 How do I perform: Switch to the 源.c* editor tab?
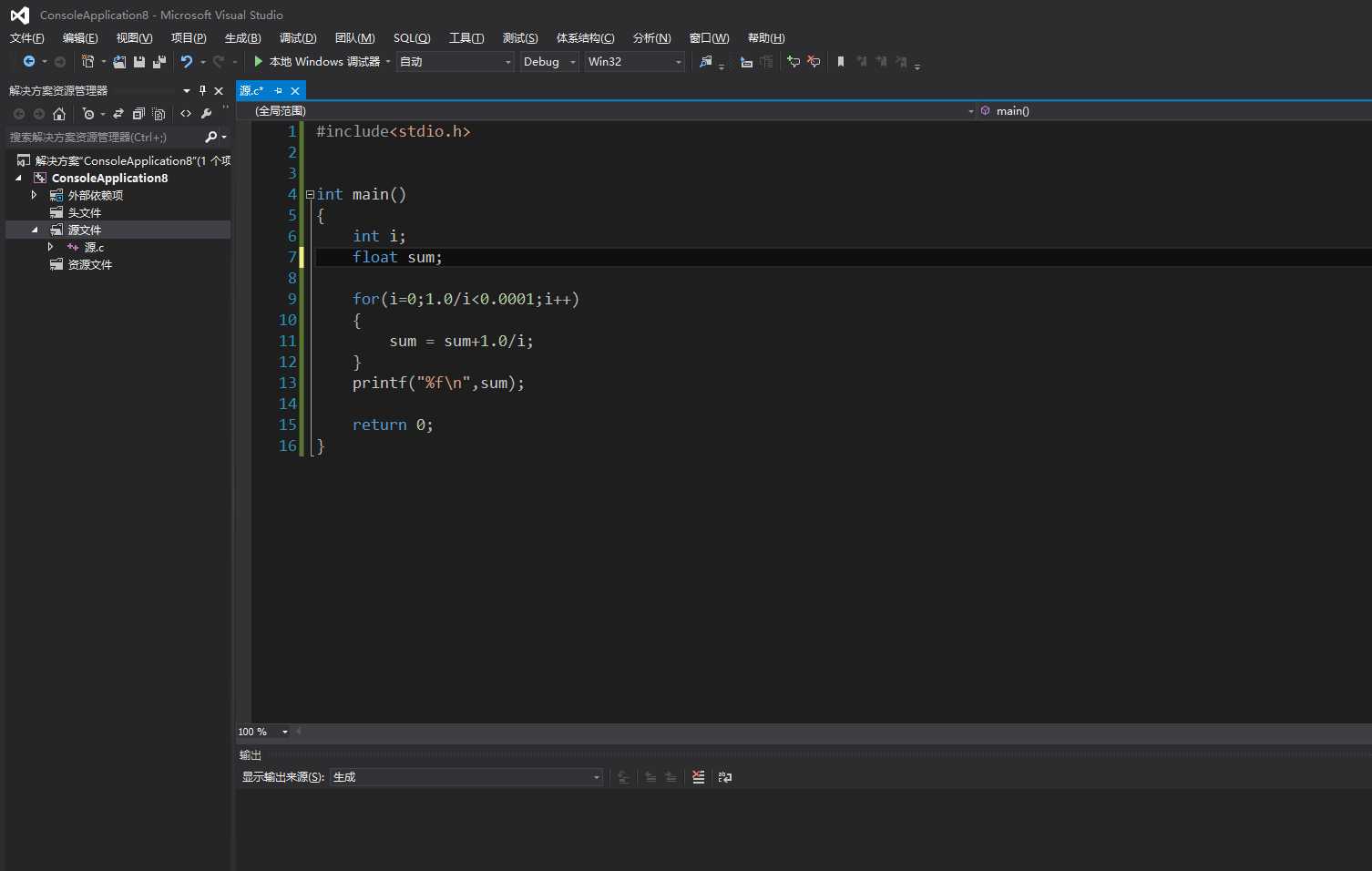click(x=251, y=90)
